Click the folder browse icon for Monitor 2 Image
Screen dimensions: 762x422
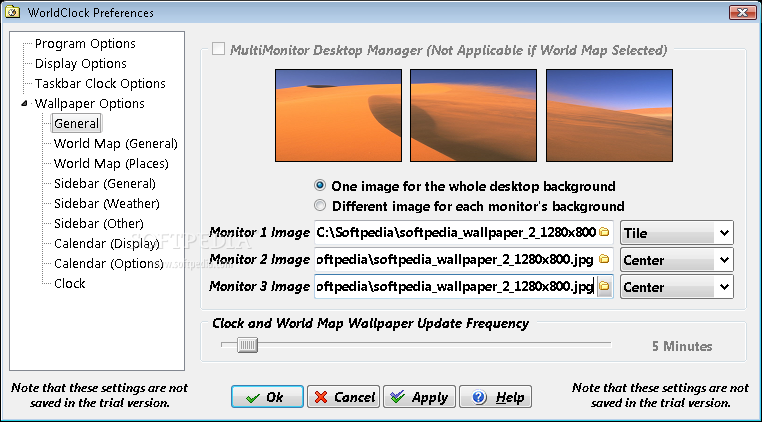point(604,259)
